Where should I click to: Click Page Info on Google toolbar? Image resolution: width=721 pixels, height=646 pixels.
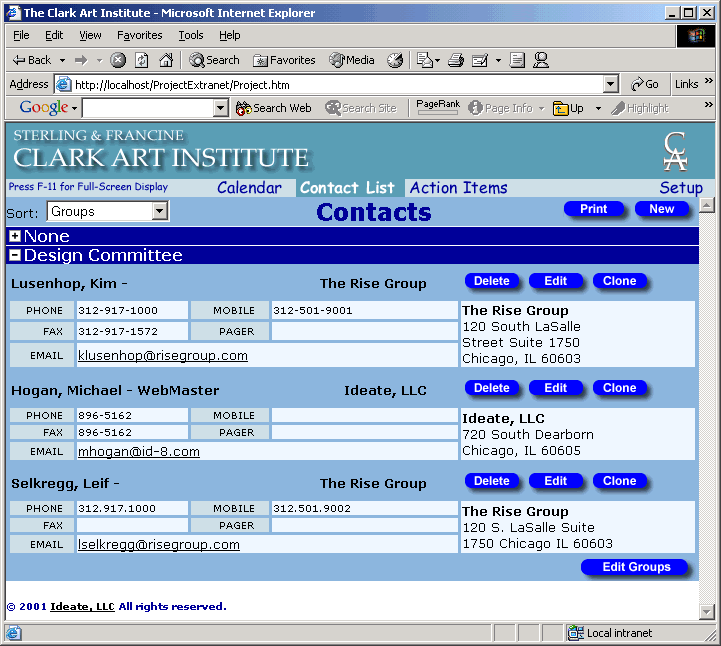pos(500,109)
